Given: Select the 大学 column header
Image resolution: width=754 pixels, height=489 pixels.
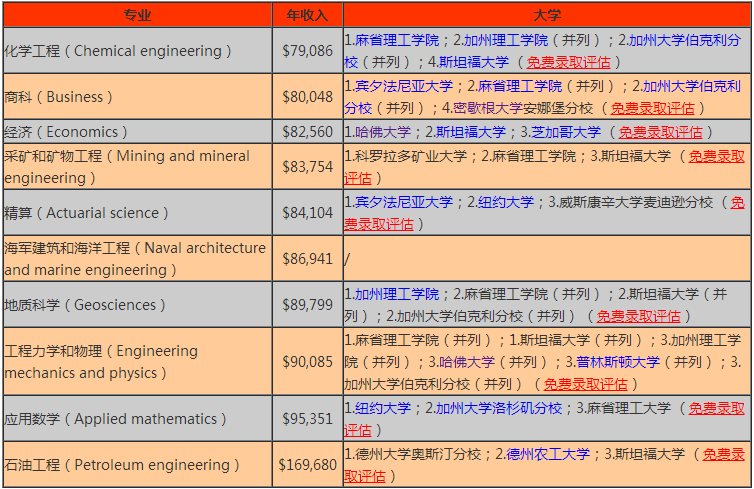Looking at the screenshot, I should tap(547, 15).
